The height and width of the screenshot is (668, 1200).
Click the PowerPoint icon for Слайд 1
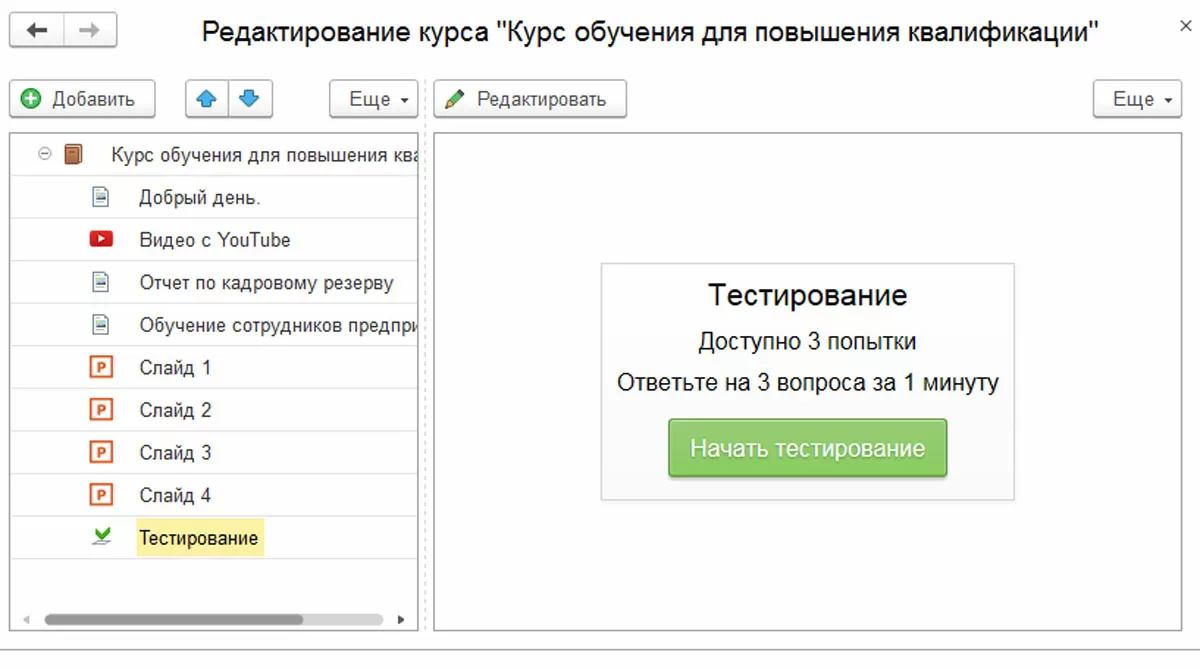tap(100, 368)
